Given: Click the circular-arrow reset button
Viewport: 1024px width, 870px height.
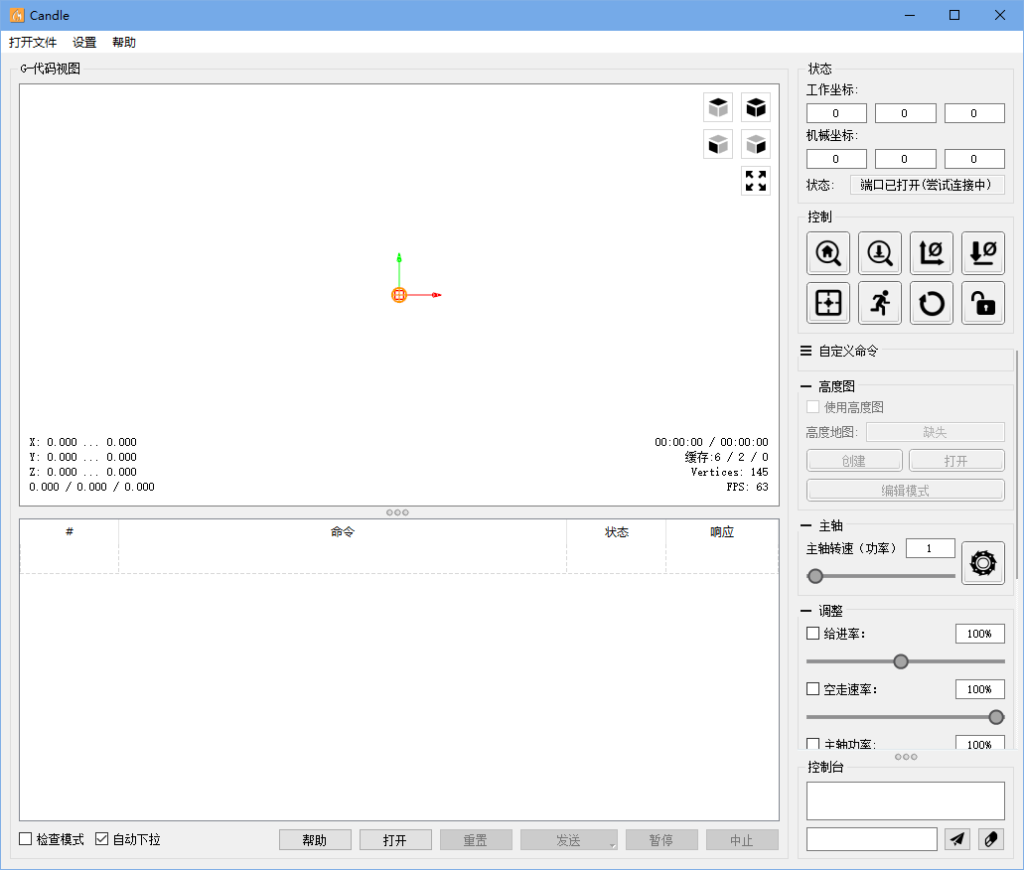Looking at the screenshot, I should [932, 303].
